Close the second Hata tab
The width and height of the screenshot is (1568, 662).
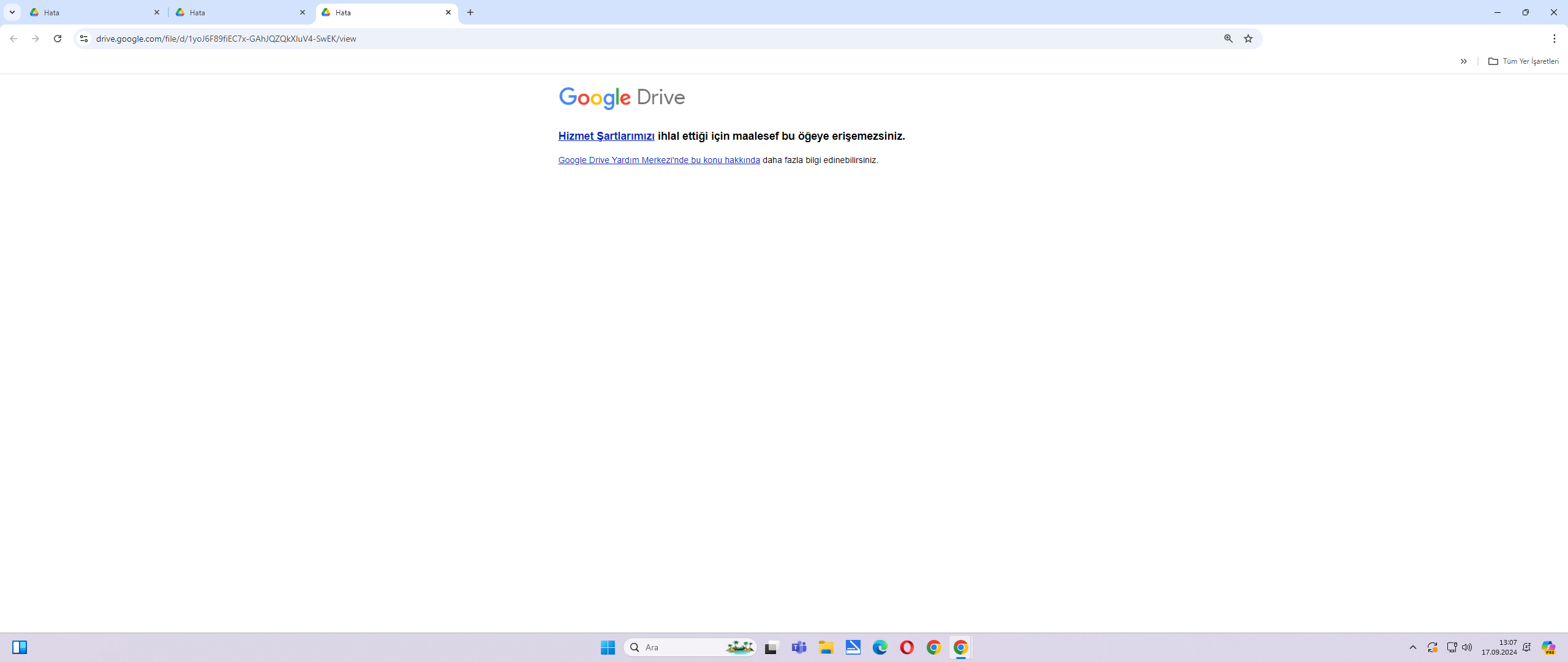[x=303, y=12]
